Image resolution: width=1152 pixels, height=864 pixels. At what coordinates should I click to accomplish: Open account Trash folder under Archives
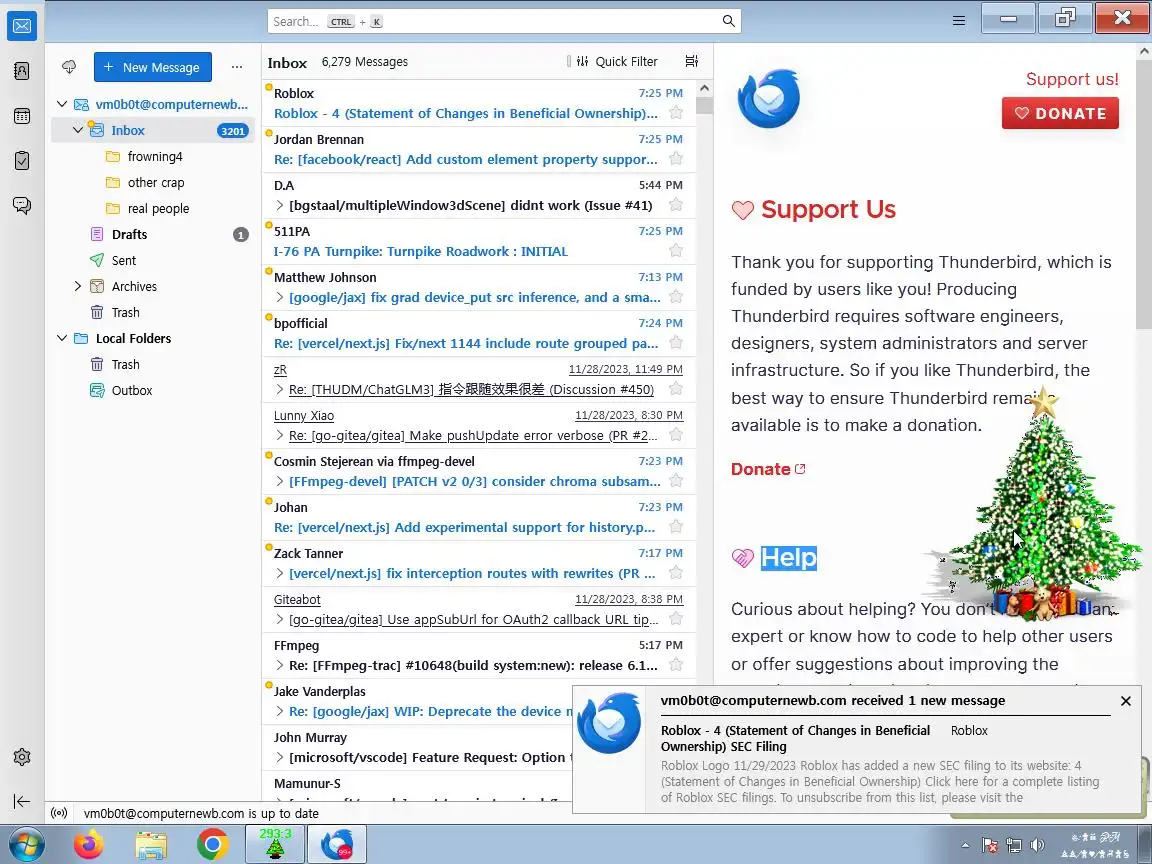point(153,312)
